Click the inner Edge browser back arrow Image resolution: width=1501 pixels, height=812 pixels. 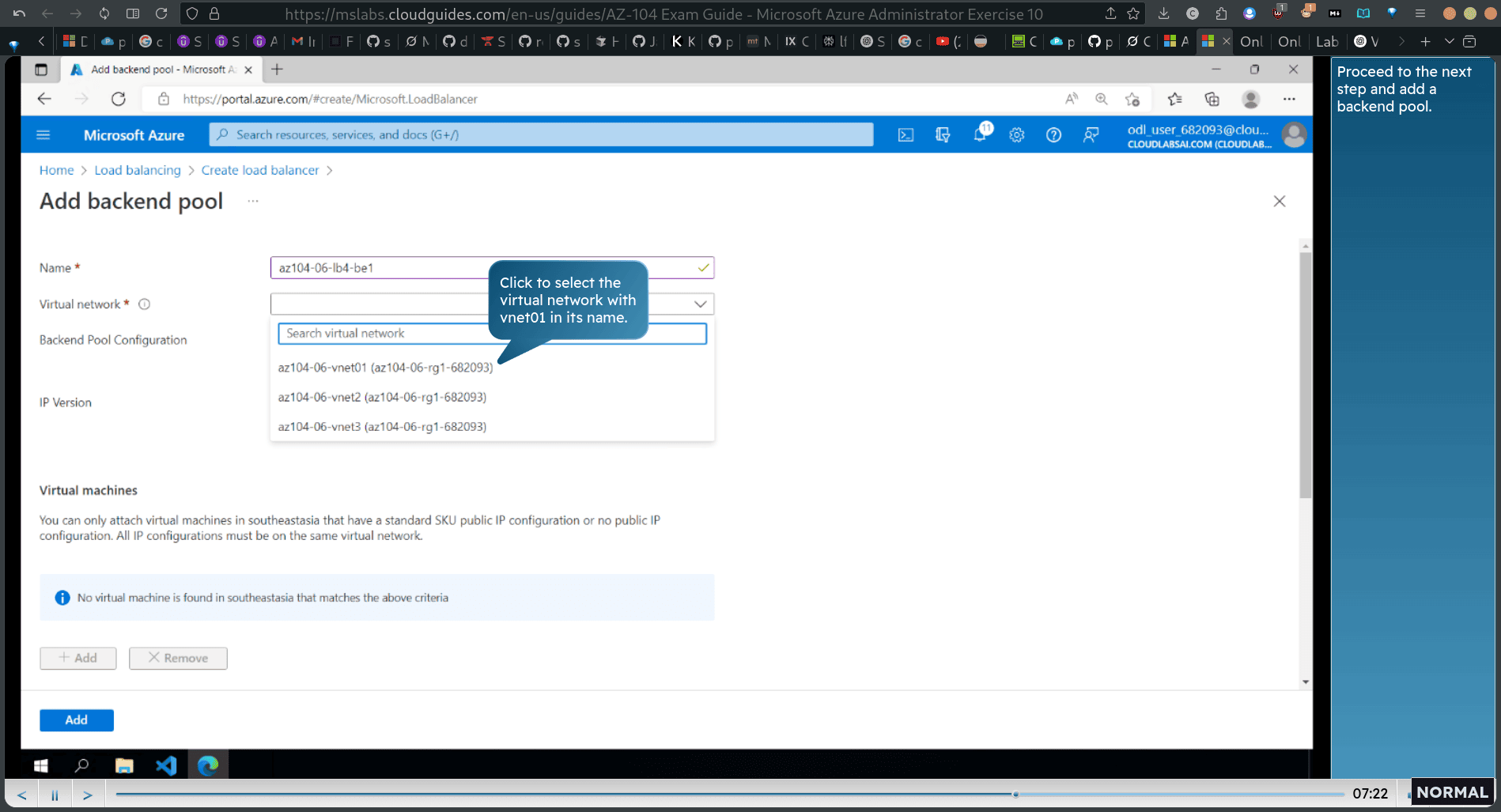coord(44,99)
